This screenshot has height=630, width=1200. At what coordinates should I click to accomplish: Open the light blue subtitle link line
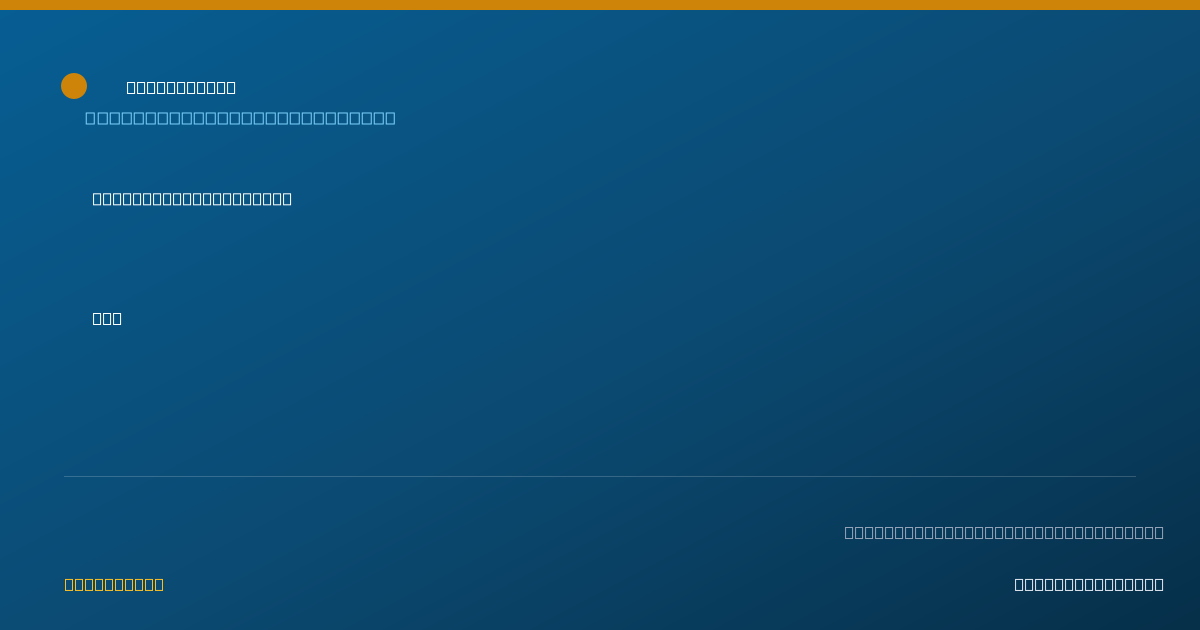[240, 118]
